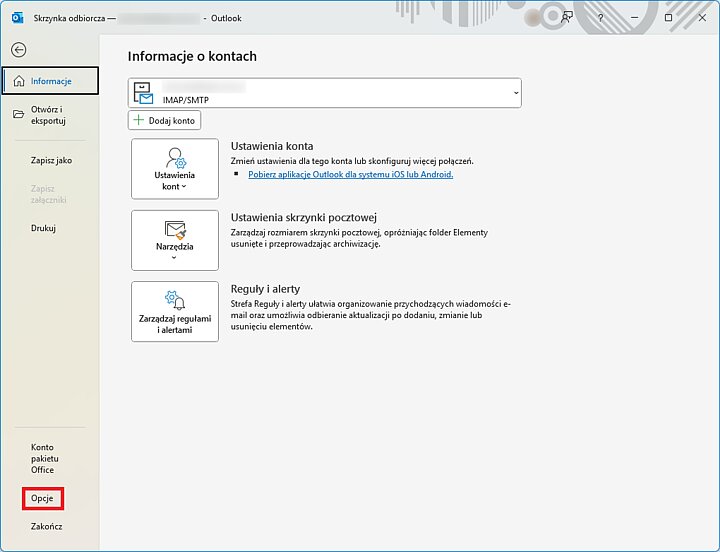The image size is (720, 552).
Task: Click the Informacje o kontach title
Action: coord(192,56)
